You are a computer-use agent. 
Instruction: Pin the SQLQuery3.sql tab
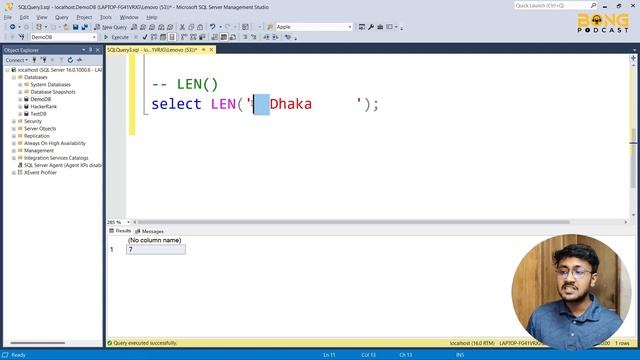tap(204, 50)
